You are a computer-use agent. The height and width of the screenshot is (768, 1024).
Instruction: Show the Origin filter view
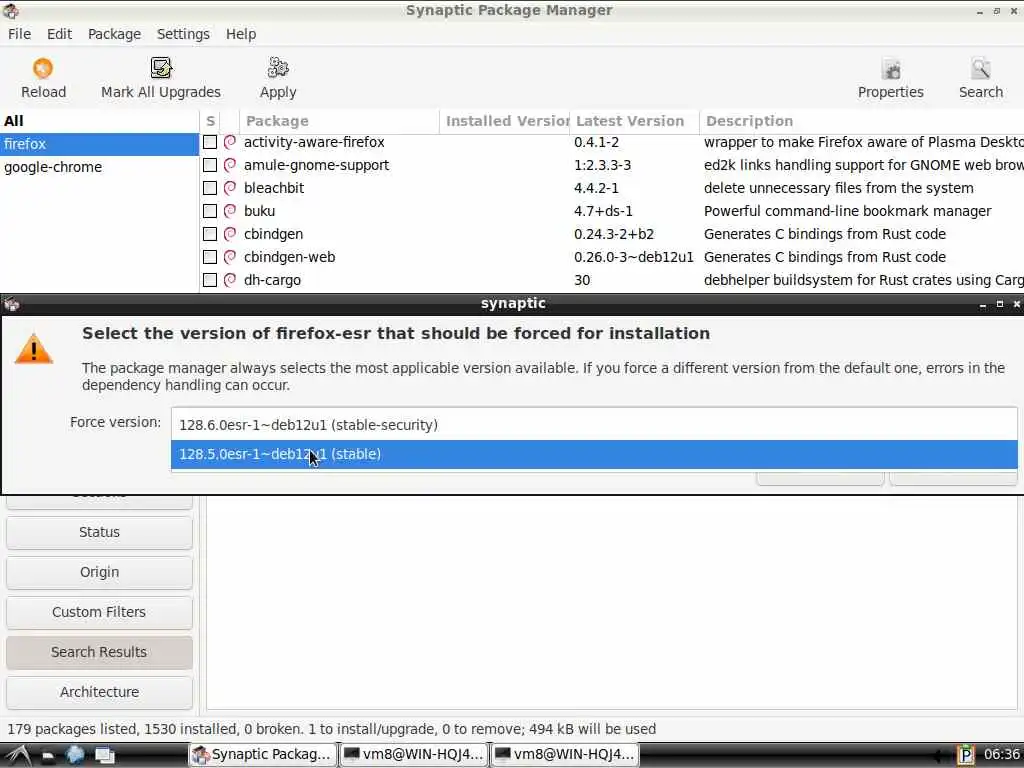tap(99, 572)
